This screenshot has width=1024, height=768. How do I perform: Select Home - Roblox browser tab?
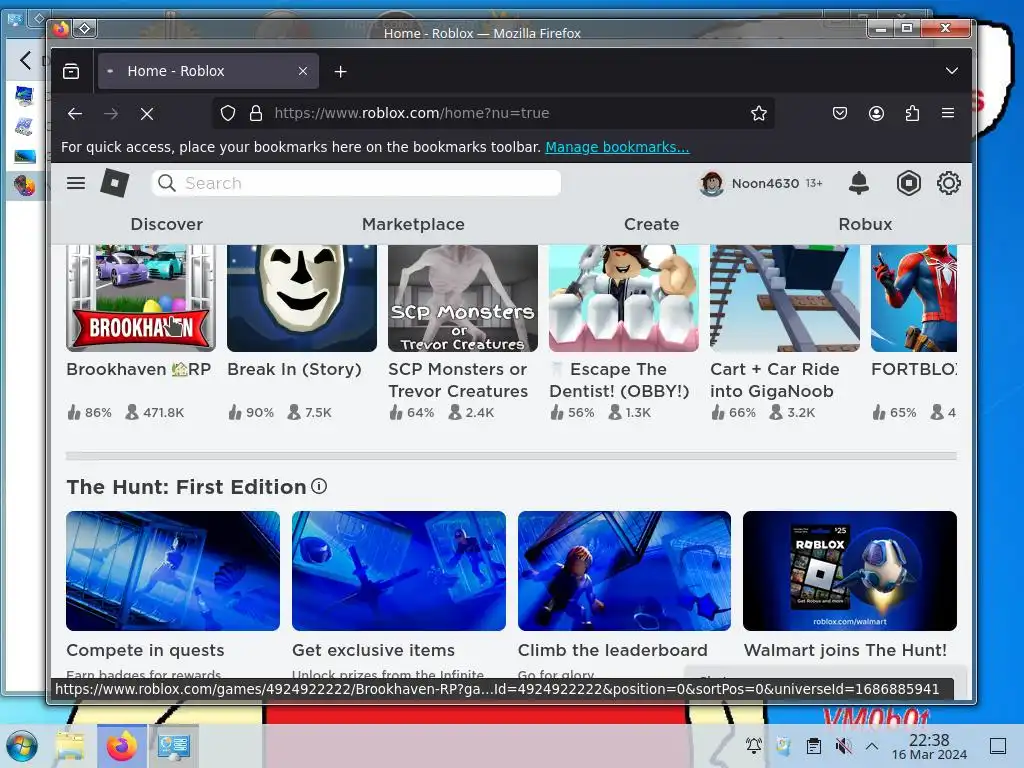click(x=208, y=71)
